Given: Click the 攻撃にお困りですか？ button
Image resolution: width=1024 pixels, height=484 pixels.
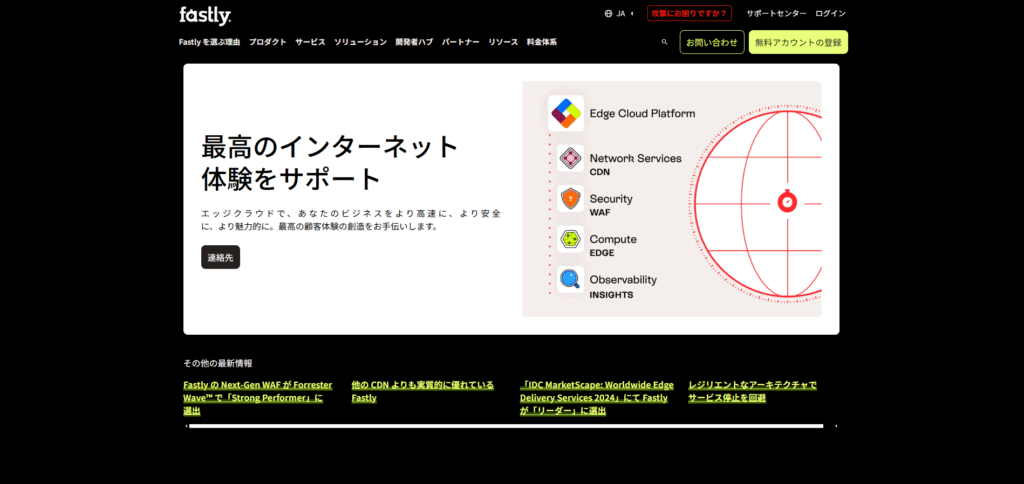Looking at the screenshot, I should pos(689,13).
